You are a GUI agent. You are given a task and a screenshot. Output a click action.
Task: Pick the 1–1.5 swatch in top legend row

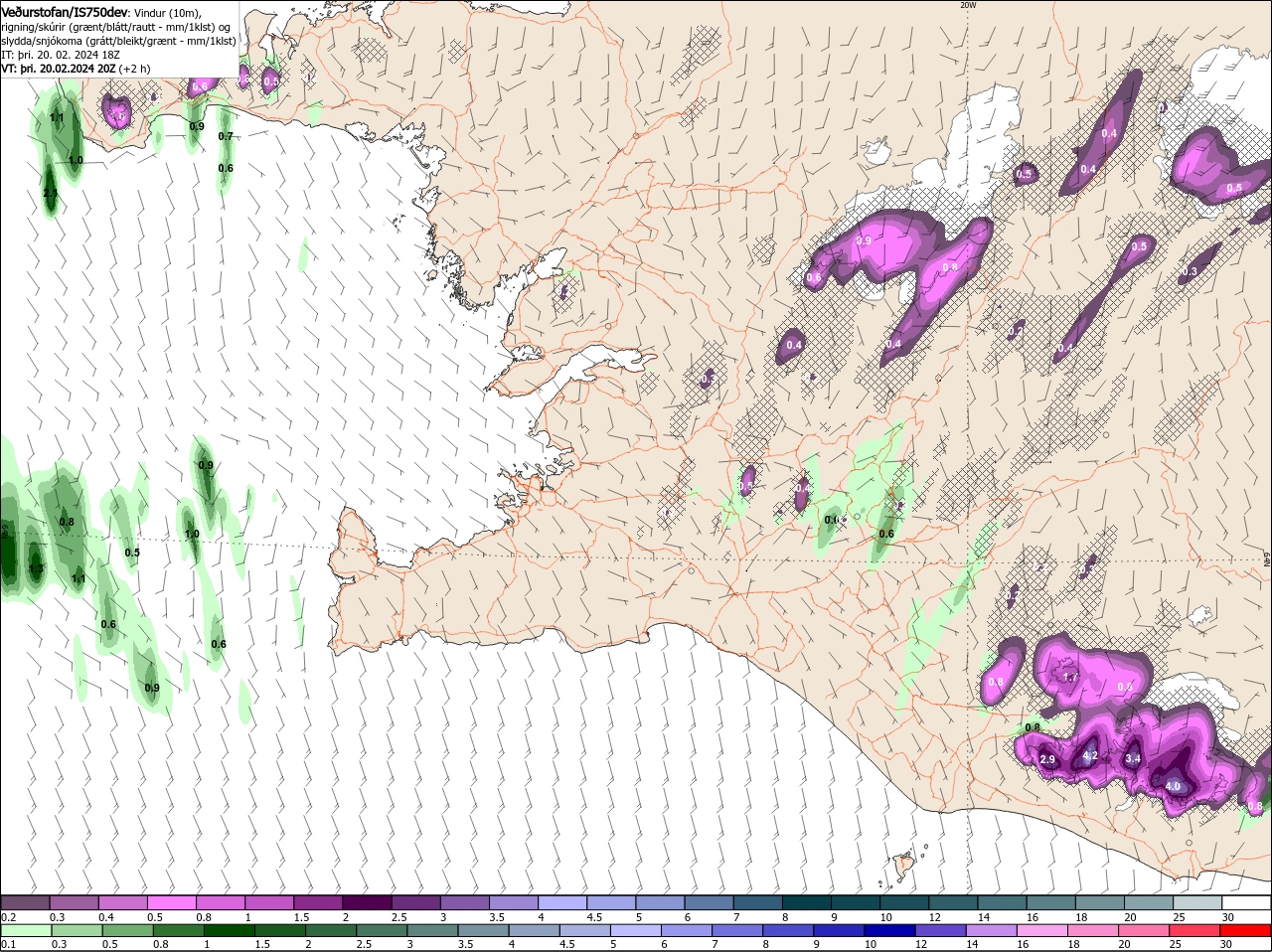click(269, 902)
